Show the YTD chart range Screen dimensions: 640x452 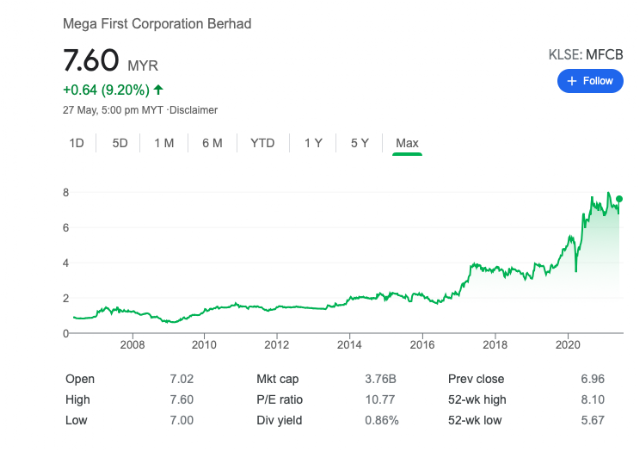(x=262, y=143)
